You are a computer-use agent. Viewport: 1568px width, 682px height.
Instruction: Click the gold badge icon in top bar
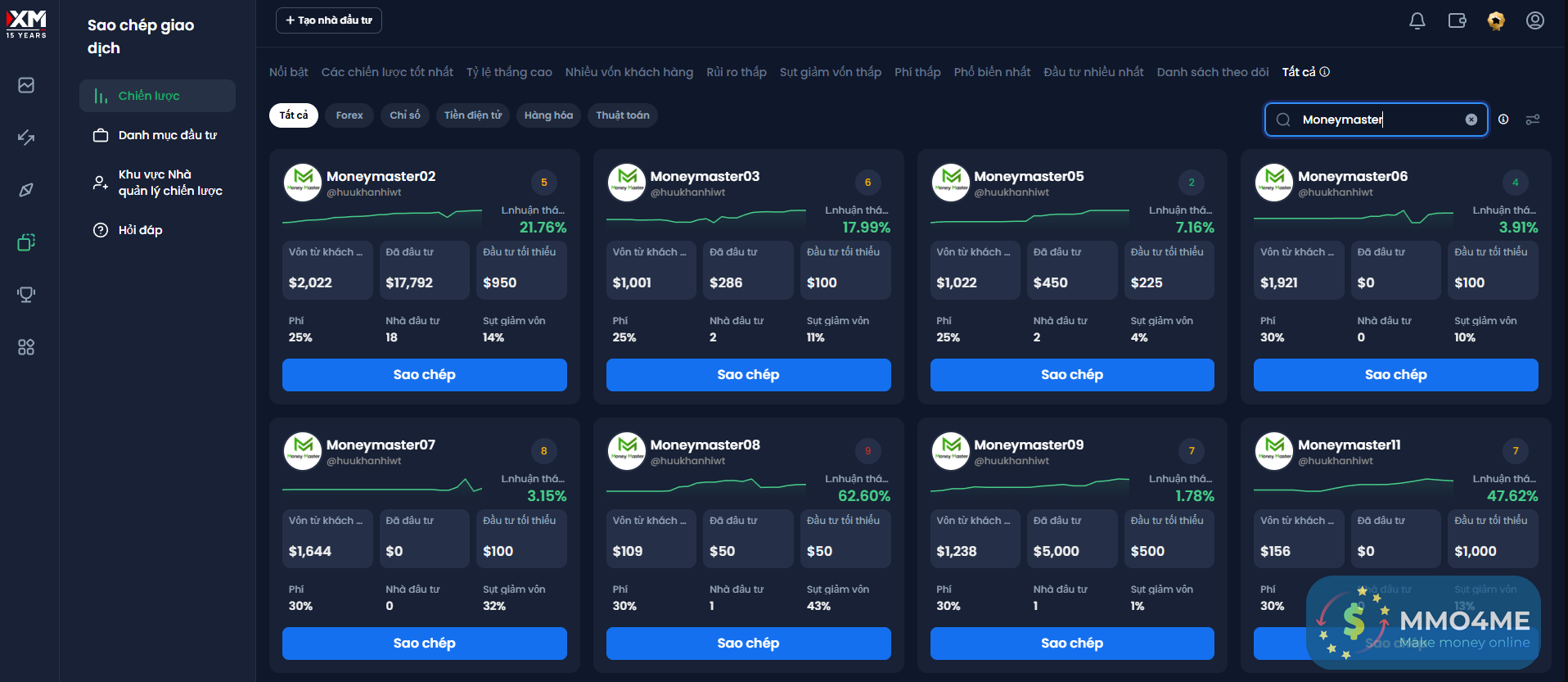(x=1496, y=21)
